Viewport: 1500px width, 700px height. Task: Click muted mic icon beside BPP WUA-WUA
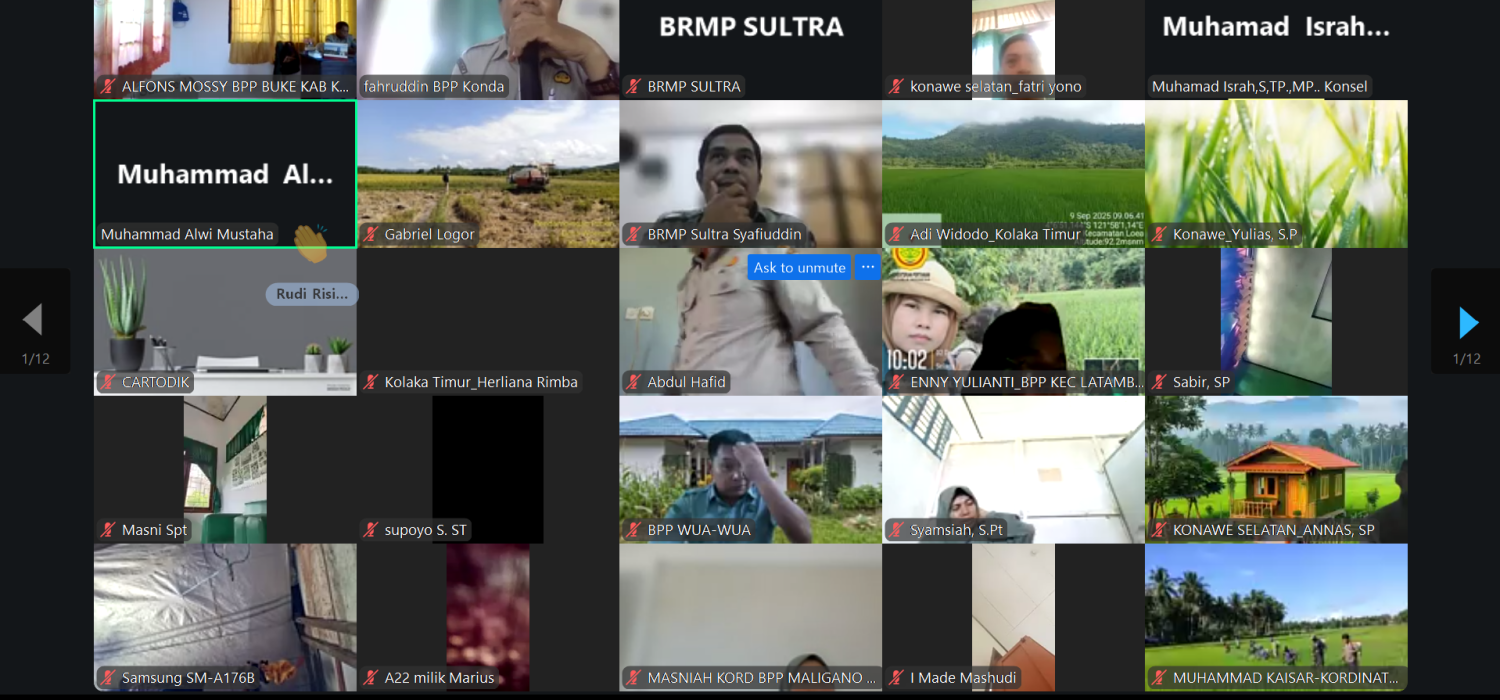[633, 531]
